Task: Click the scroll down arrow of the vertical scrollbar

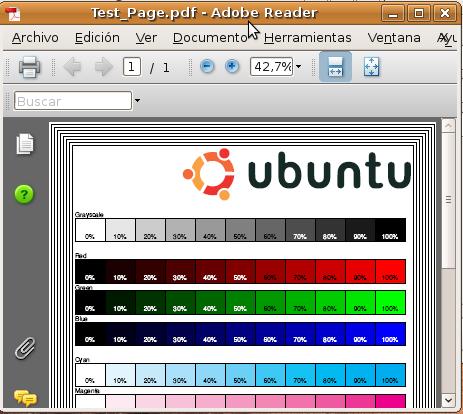Action: (448, 400)
